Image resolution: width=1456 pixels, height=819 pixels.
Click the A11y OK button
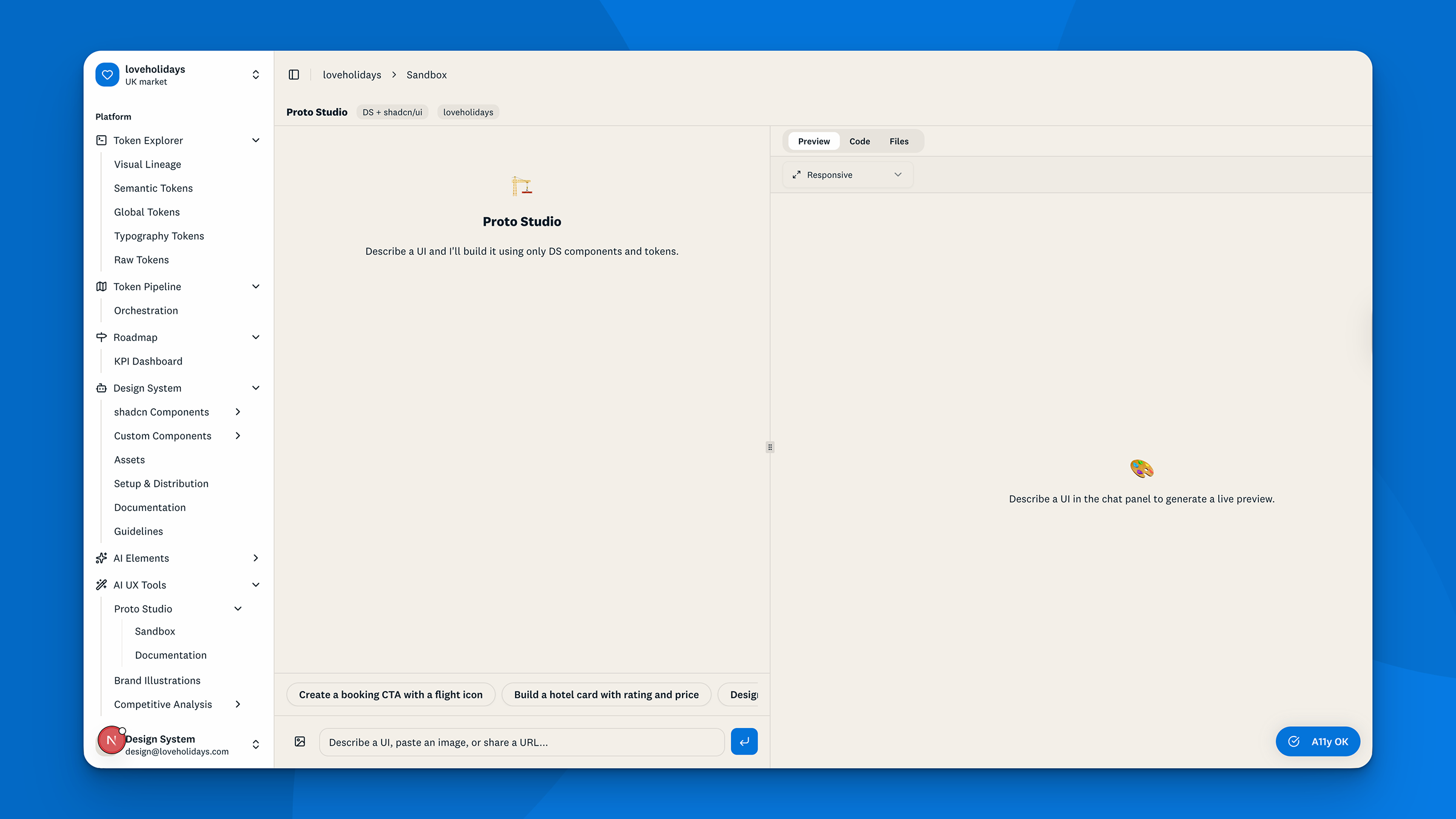coord(1318,741)
